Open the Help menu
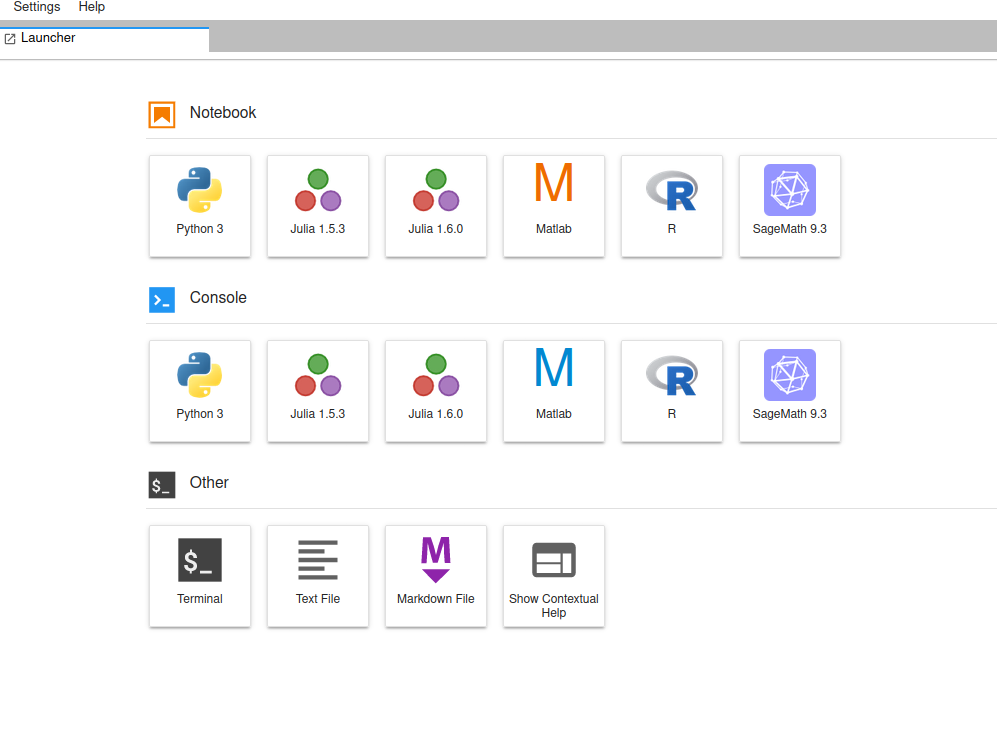997x733 pixels. [91, 7]
